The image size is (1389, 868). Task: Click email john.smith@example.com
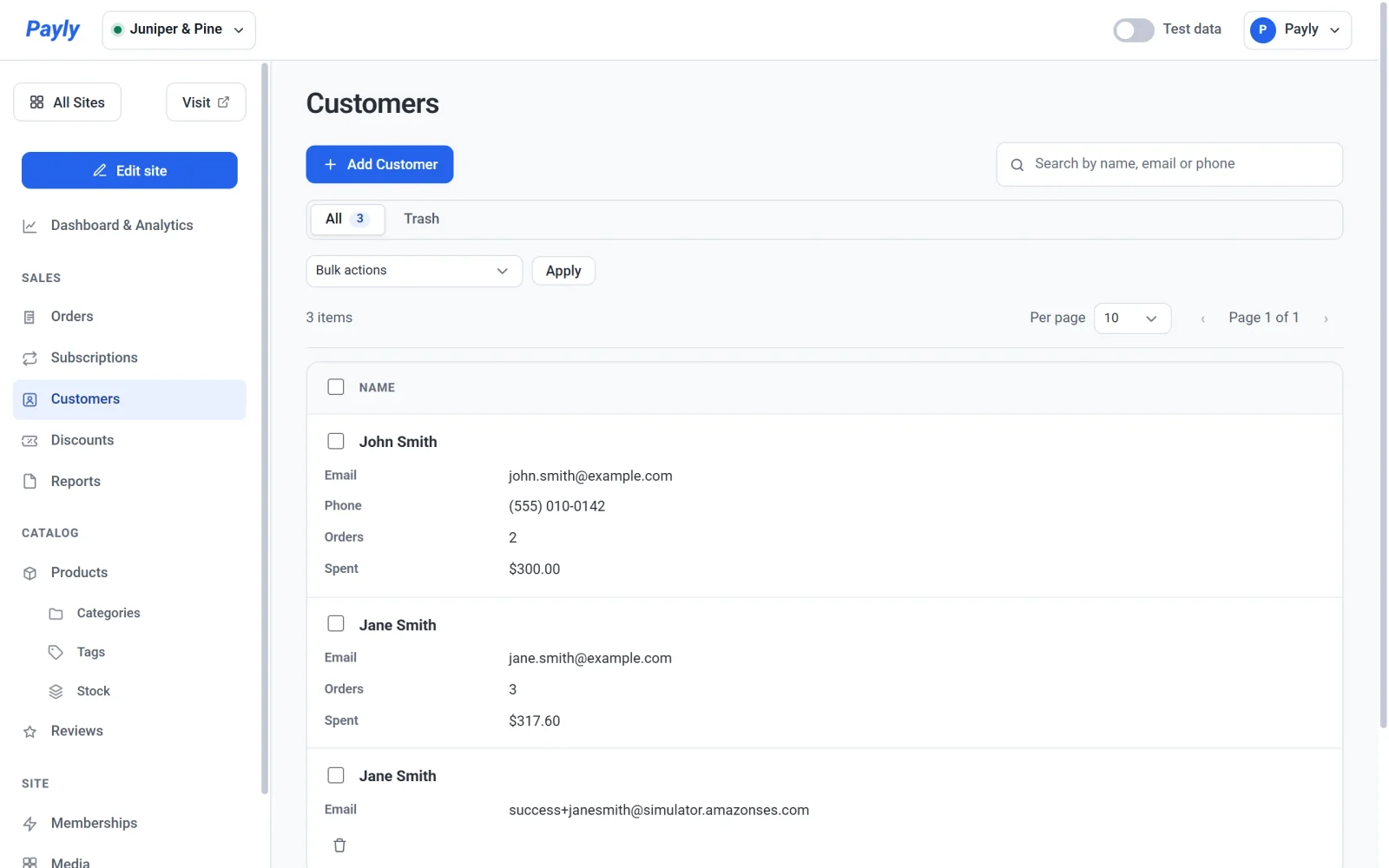point(590,476)
